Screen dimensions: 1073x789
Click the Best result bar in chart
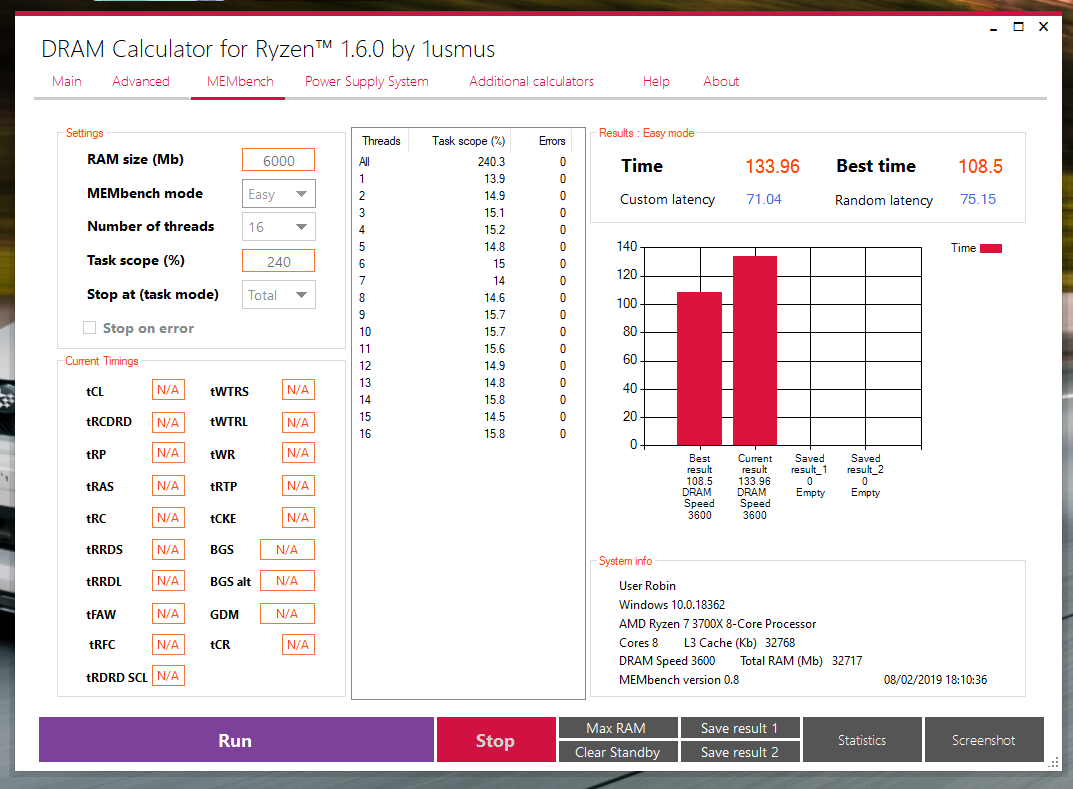click(699, 369)
